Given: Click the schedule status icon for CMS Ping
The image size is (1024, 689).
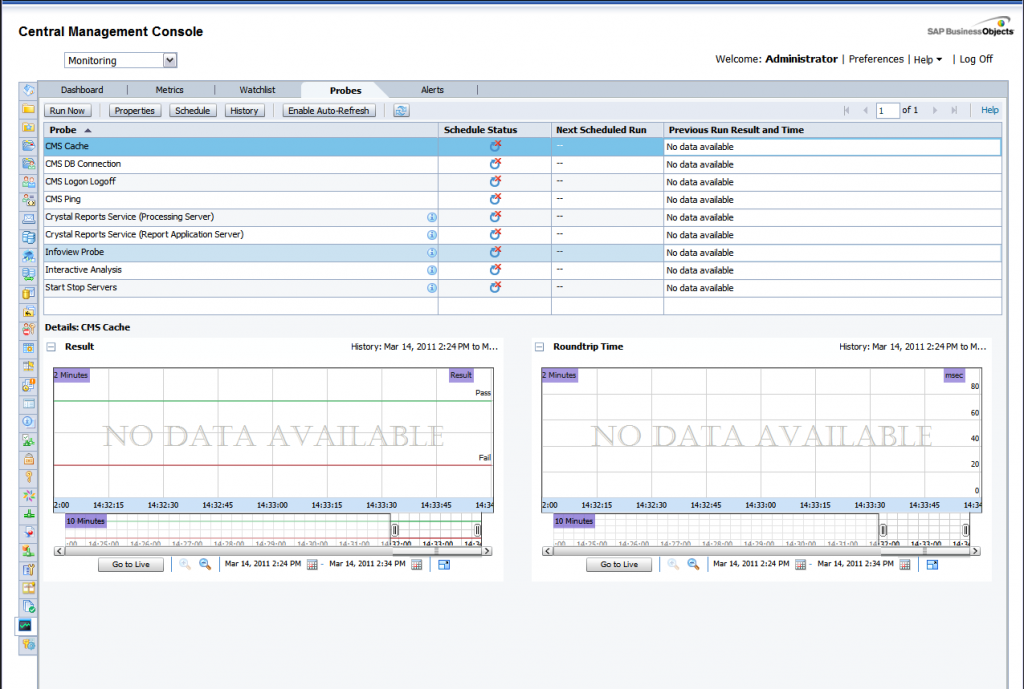Looking at the screenshot, I should coord(495,199).
